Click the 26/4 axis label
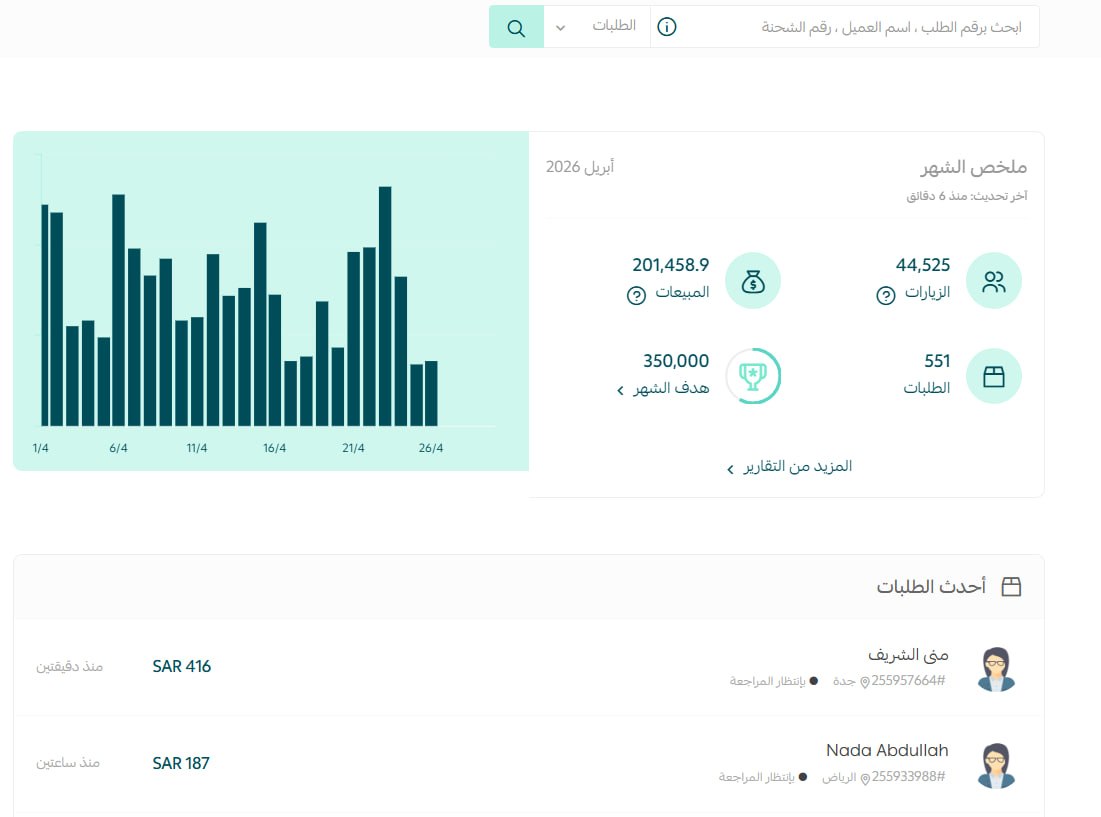The image size is (1101, 817). point(431,448)
